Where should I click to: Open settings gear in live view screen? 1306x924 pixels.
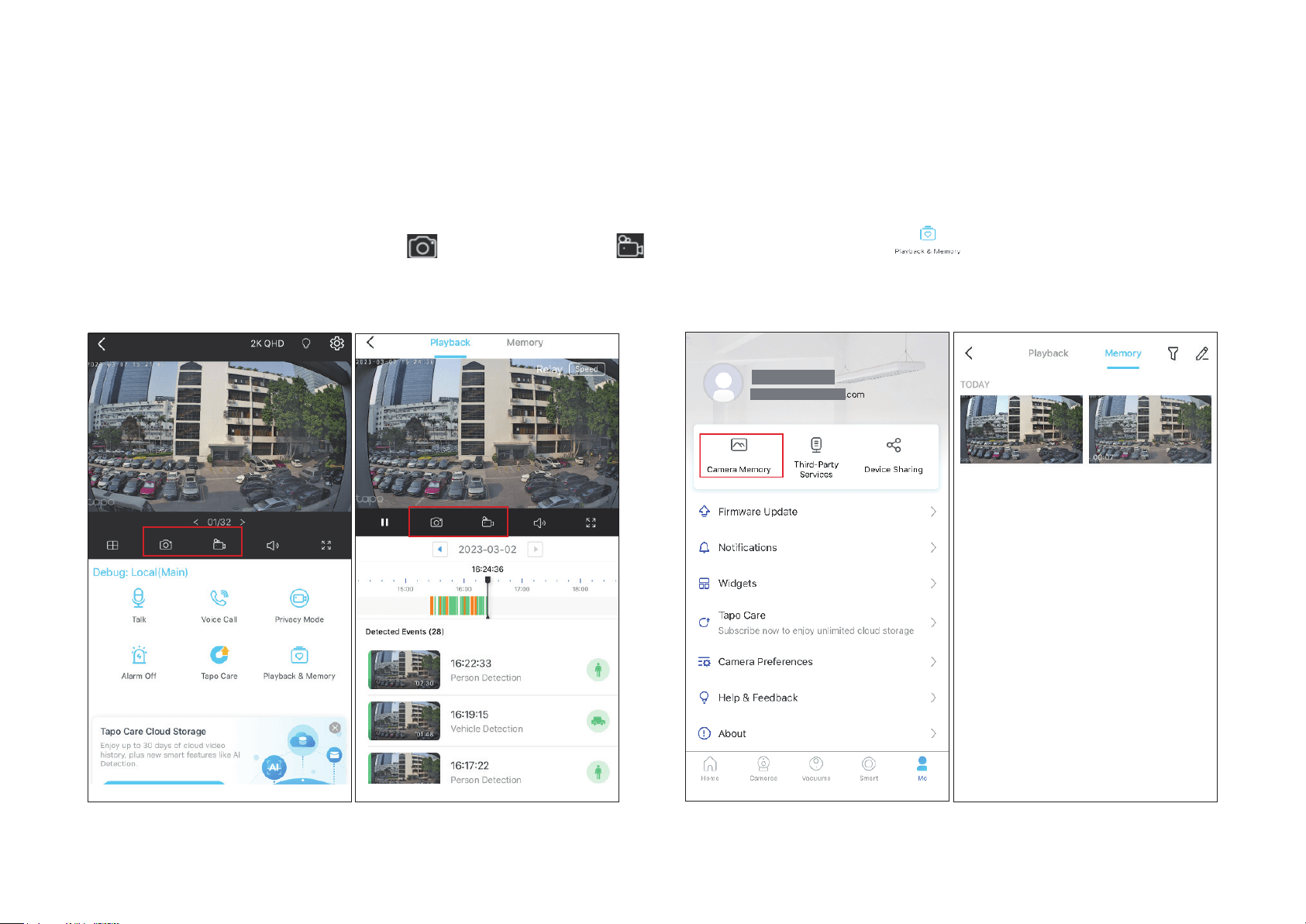point(337,343)
